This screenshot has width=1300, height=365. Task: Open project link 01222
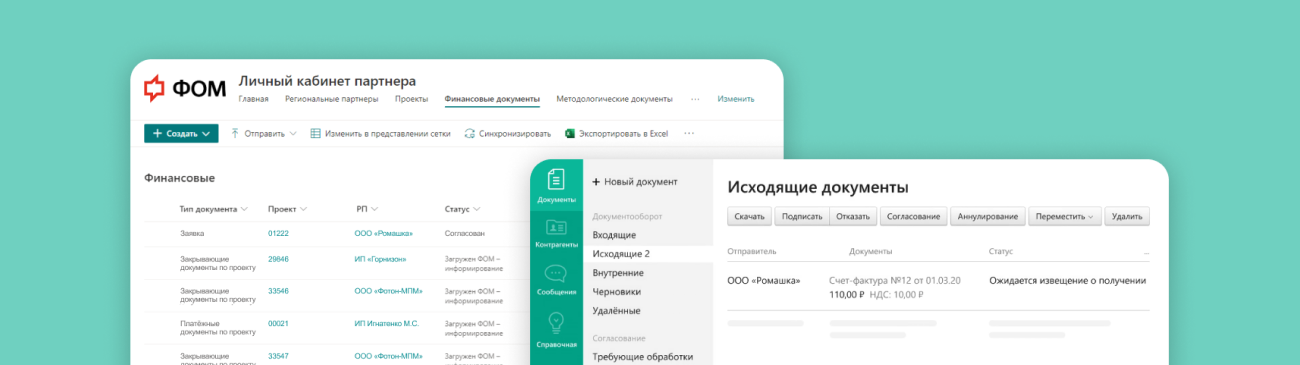[278, 233]
